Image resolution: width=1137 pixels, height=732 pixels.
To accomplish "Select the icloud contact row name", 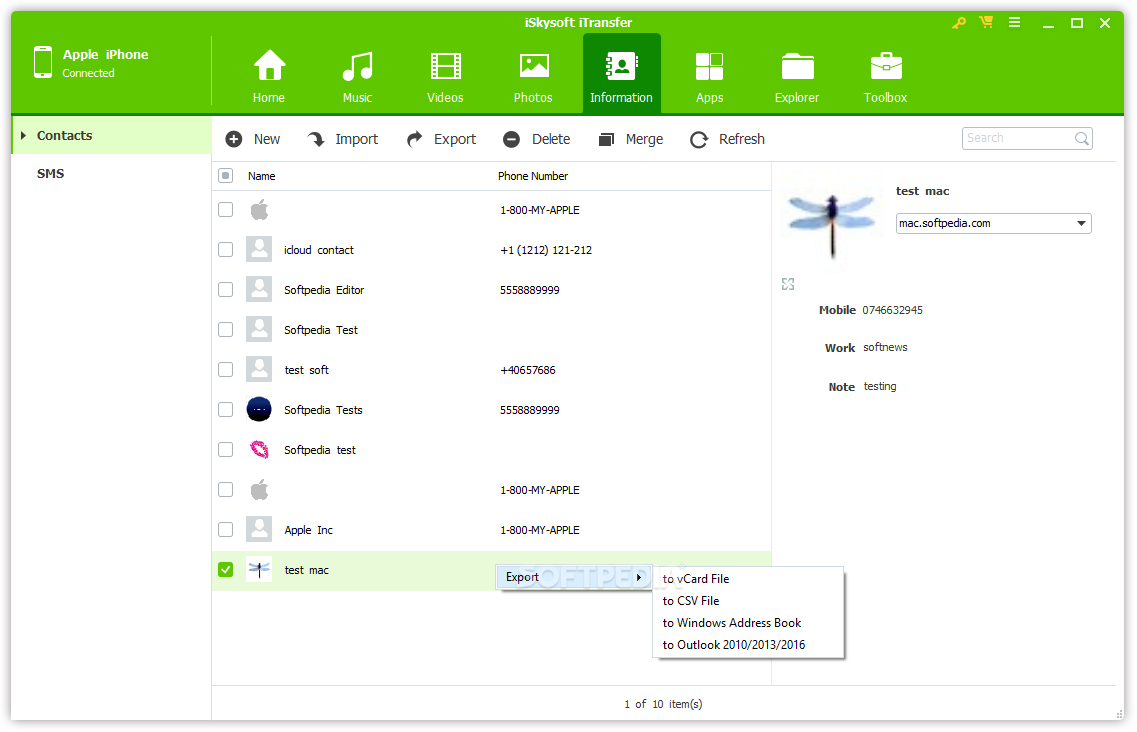I will point(319,250).
